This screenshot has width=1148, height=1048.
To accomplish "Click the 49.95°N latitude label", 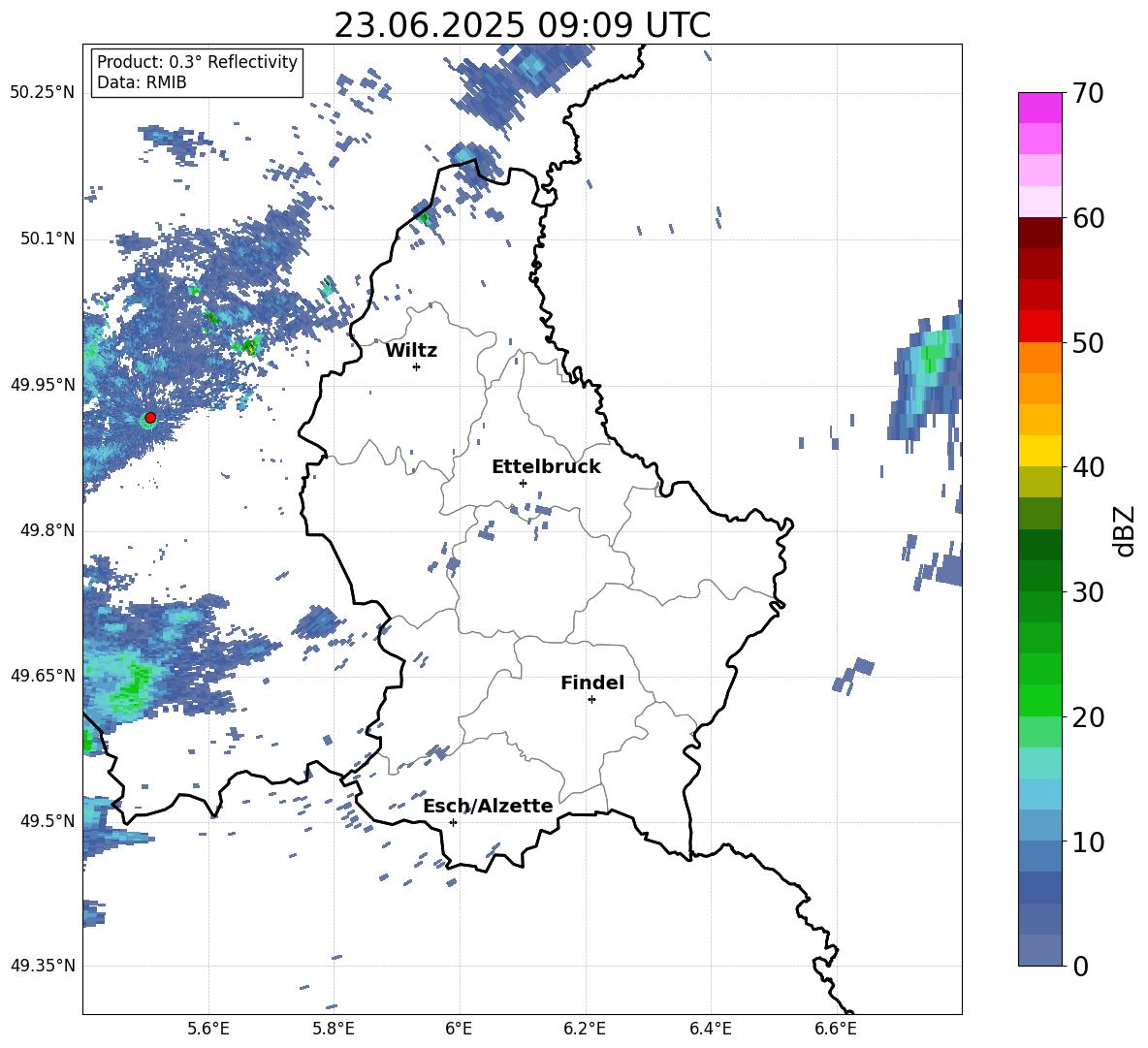I will coord(42,385).
